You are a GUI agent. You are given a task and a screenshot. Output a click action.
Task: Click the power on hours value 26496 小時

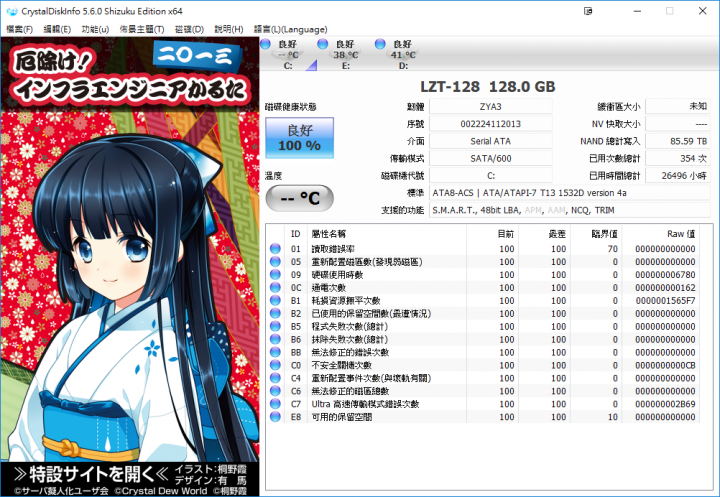[678, 175]
